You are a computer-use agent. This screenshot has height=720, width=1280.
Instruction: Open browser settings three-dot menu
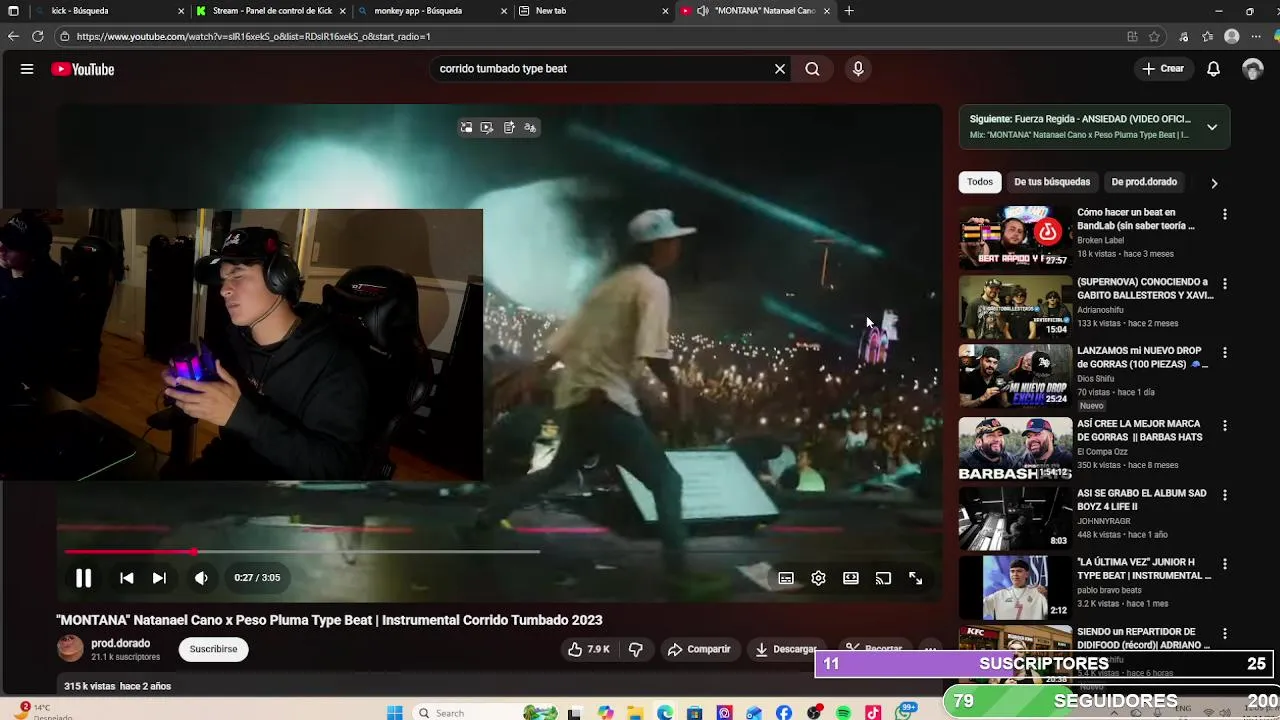(1257, 36)
